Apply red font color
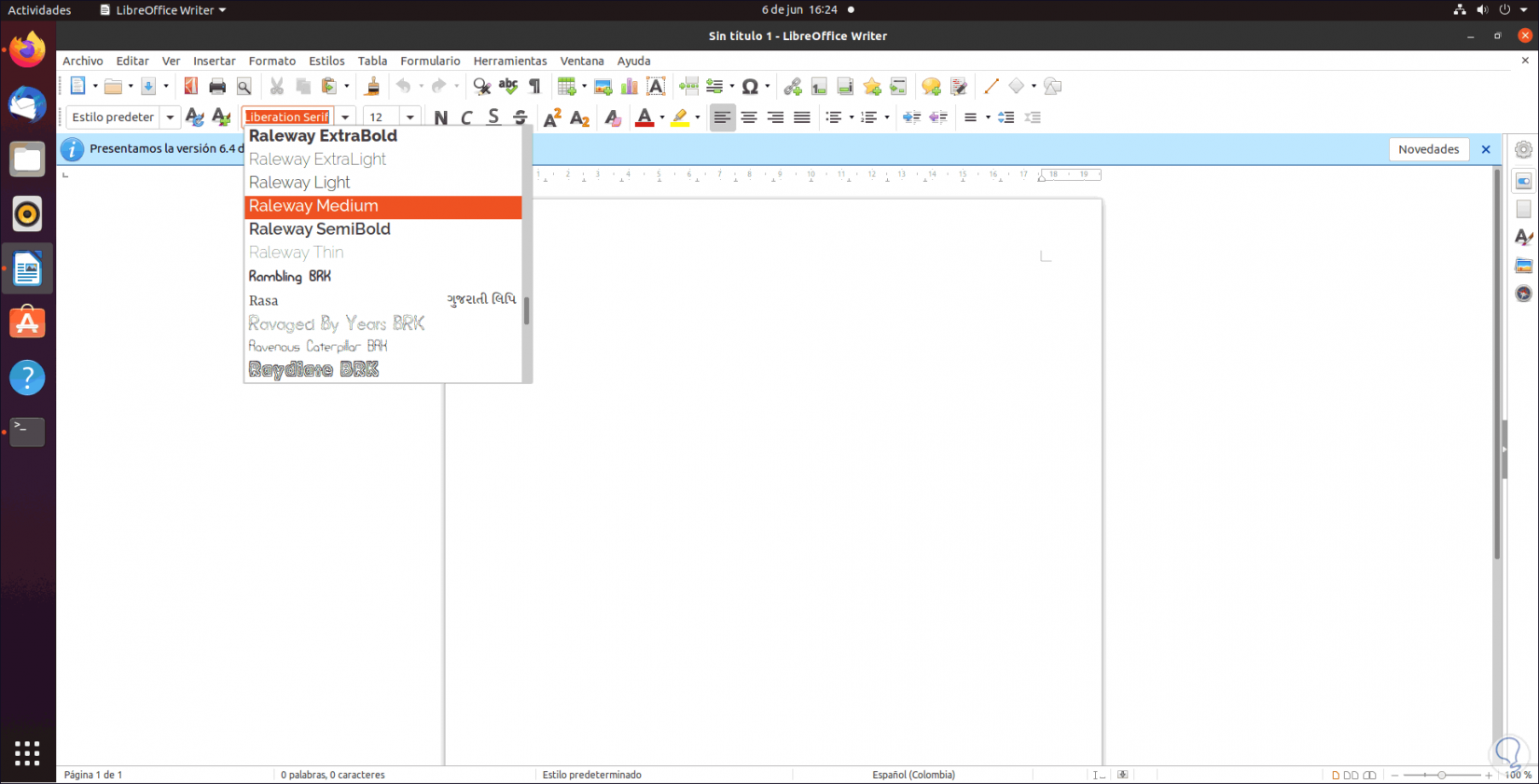 (644, 117)
